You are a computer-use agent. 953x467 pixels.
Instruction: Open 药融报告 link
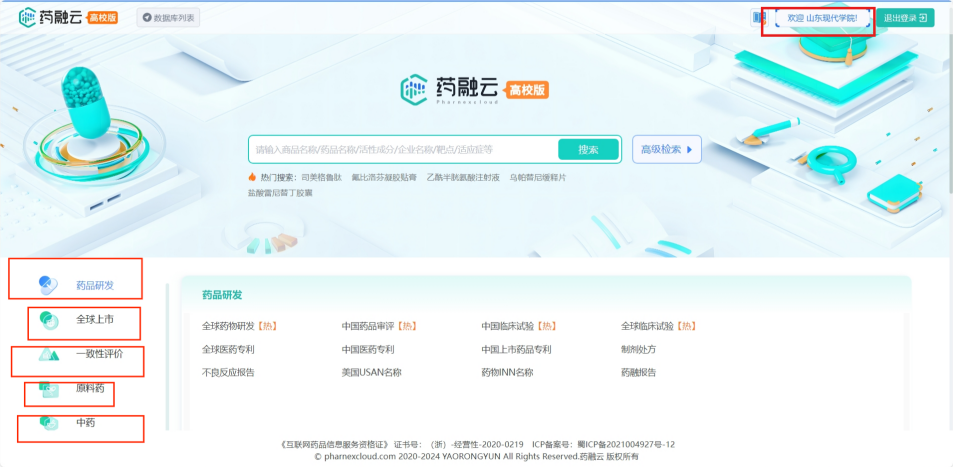638,373
